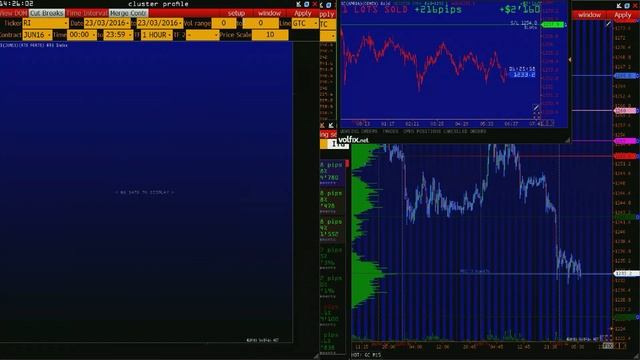This screenshot has width=640, height=360.
Task: Click the lower green price marker on right axis
Action: (x=626, y=317)
